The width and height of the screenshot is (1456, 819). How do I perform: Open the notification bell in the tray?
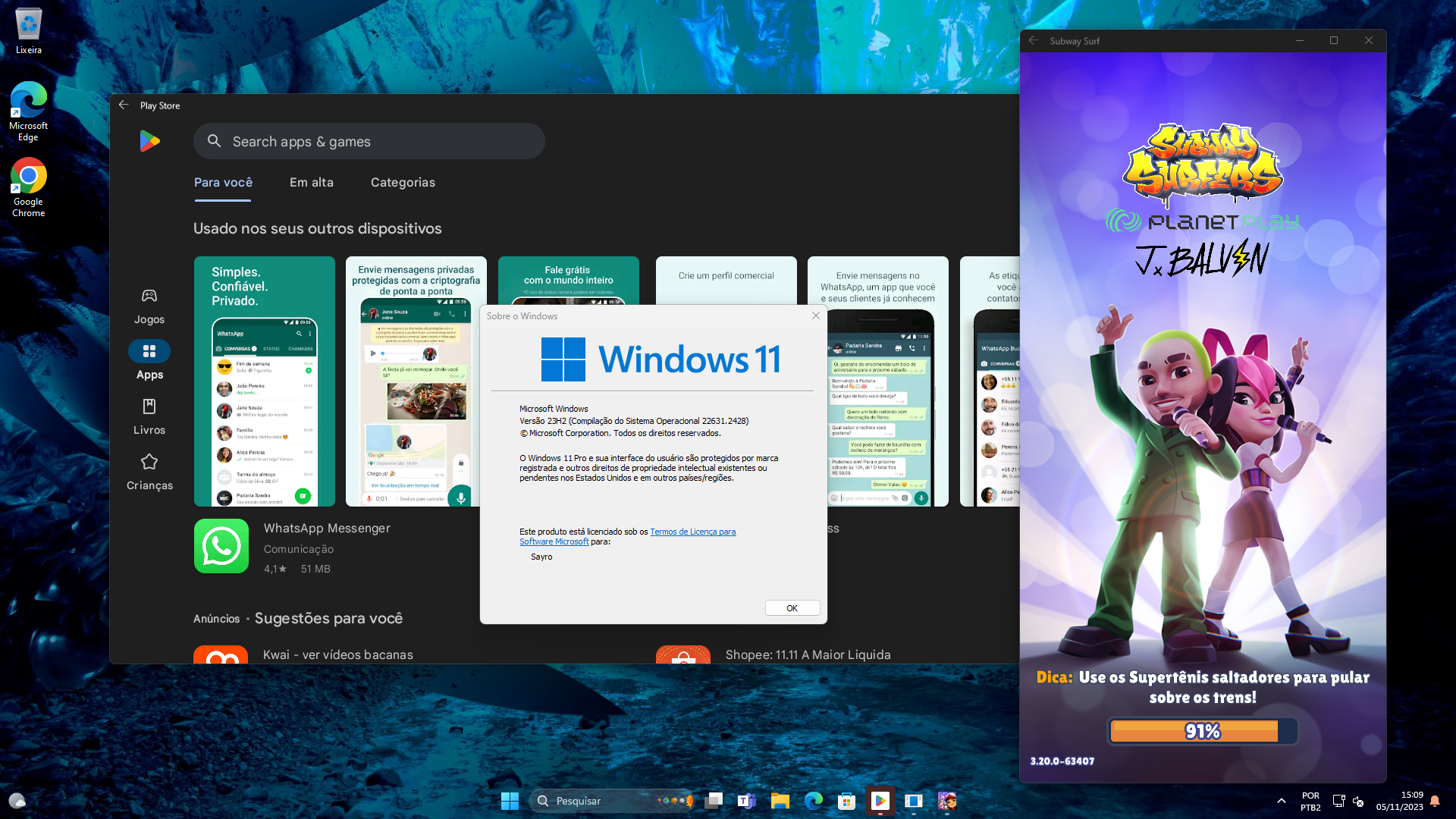point(1435,801)
